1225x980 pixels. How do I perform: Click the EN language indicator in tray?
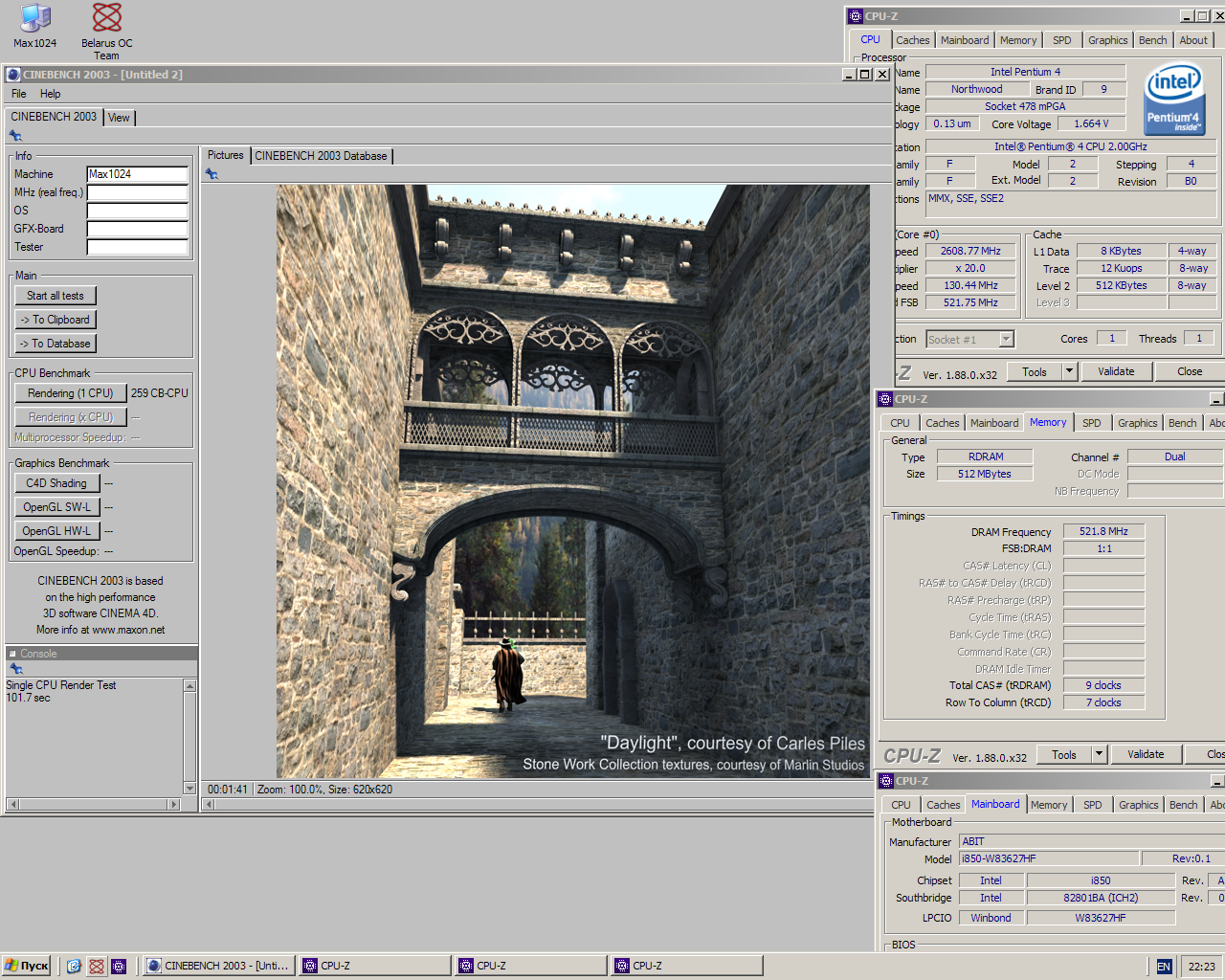pyautogui.click(x=1164, y=967)
